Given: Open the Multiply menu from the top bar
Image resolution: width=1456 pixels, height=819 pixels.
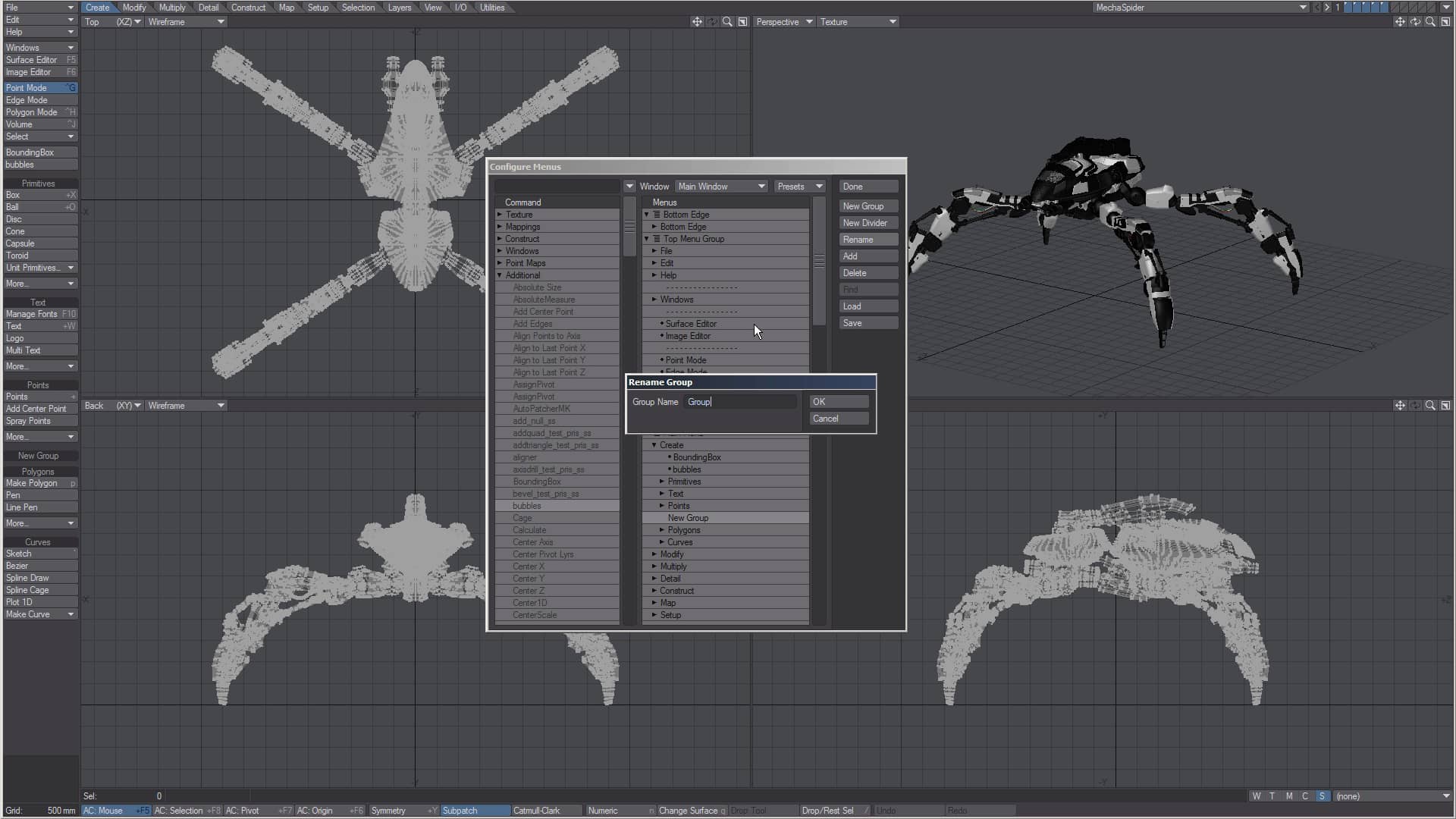Looking at the screenshot, I should pos(171,7).
